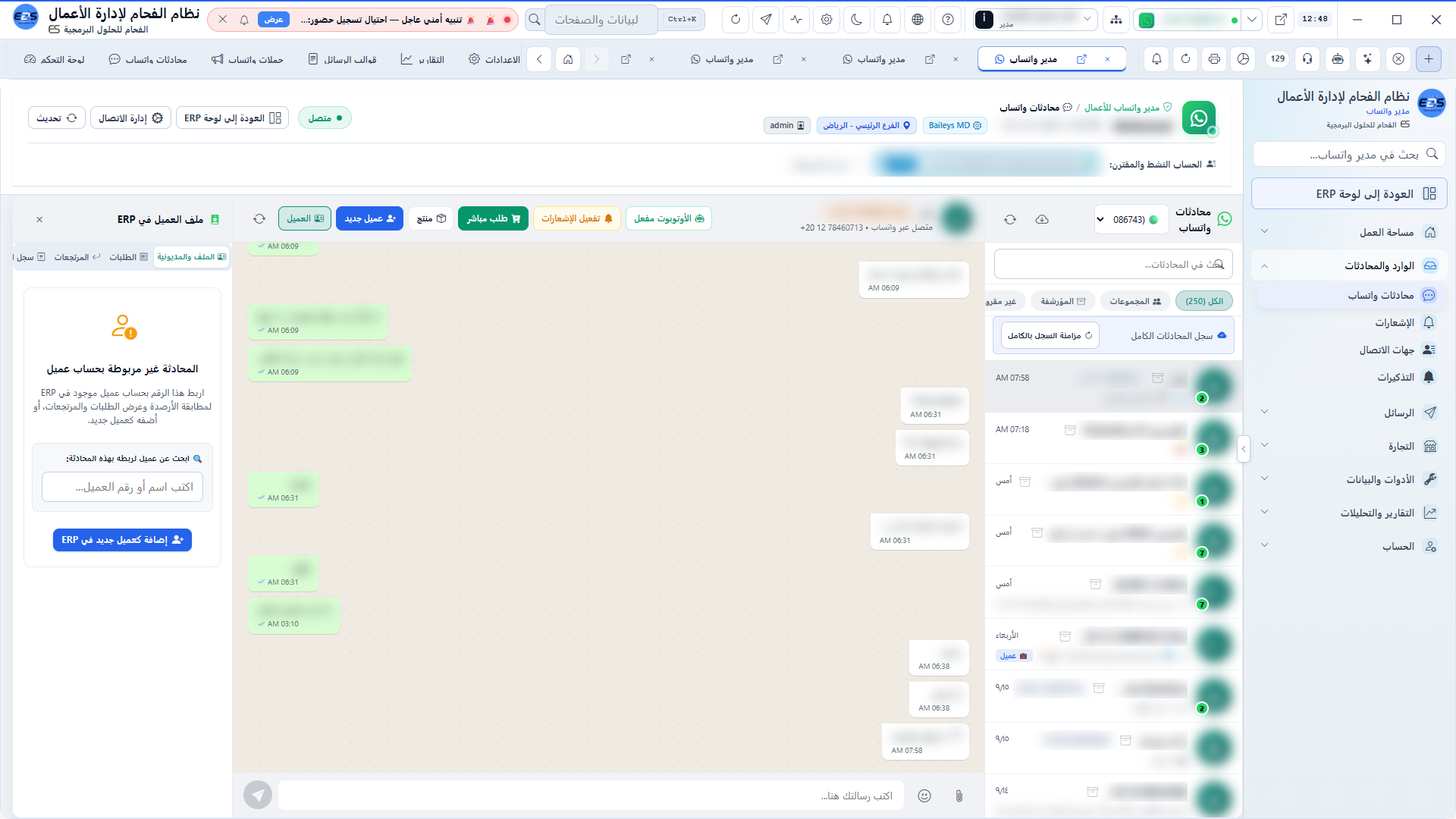
Task: Click the customer name or number search field
Action: pos(122,487)
